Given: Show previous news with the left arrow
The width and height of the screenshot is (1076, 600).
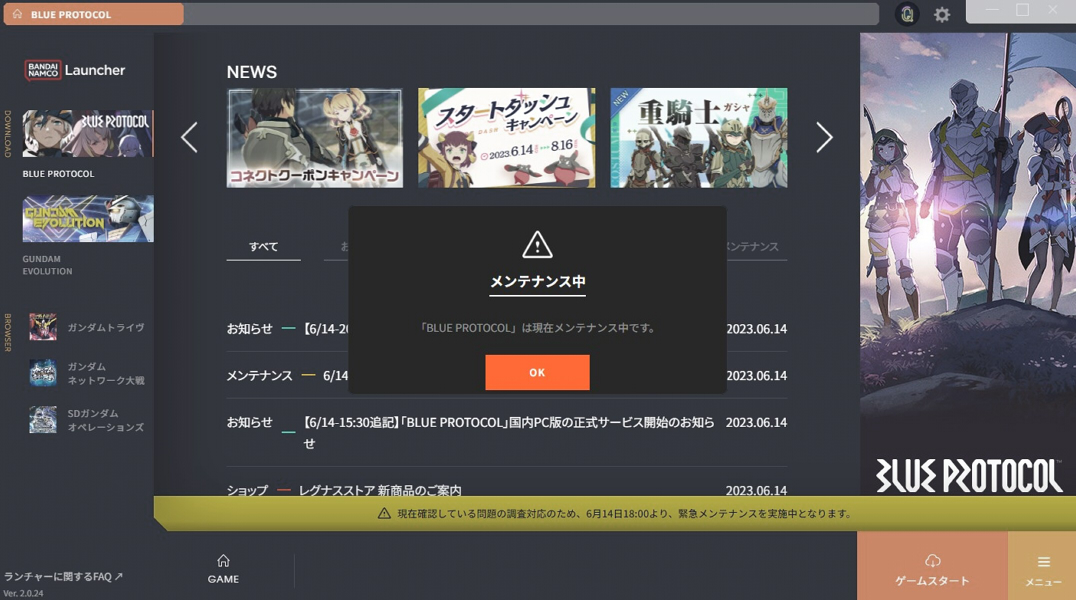Looking at the screenshot, I should click(x=189, y=137).
